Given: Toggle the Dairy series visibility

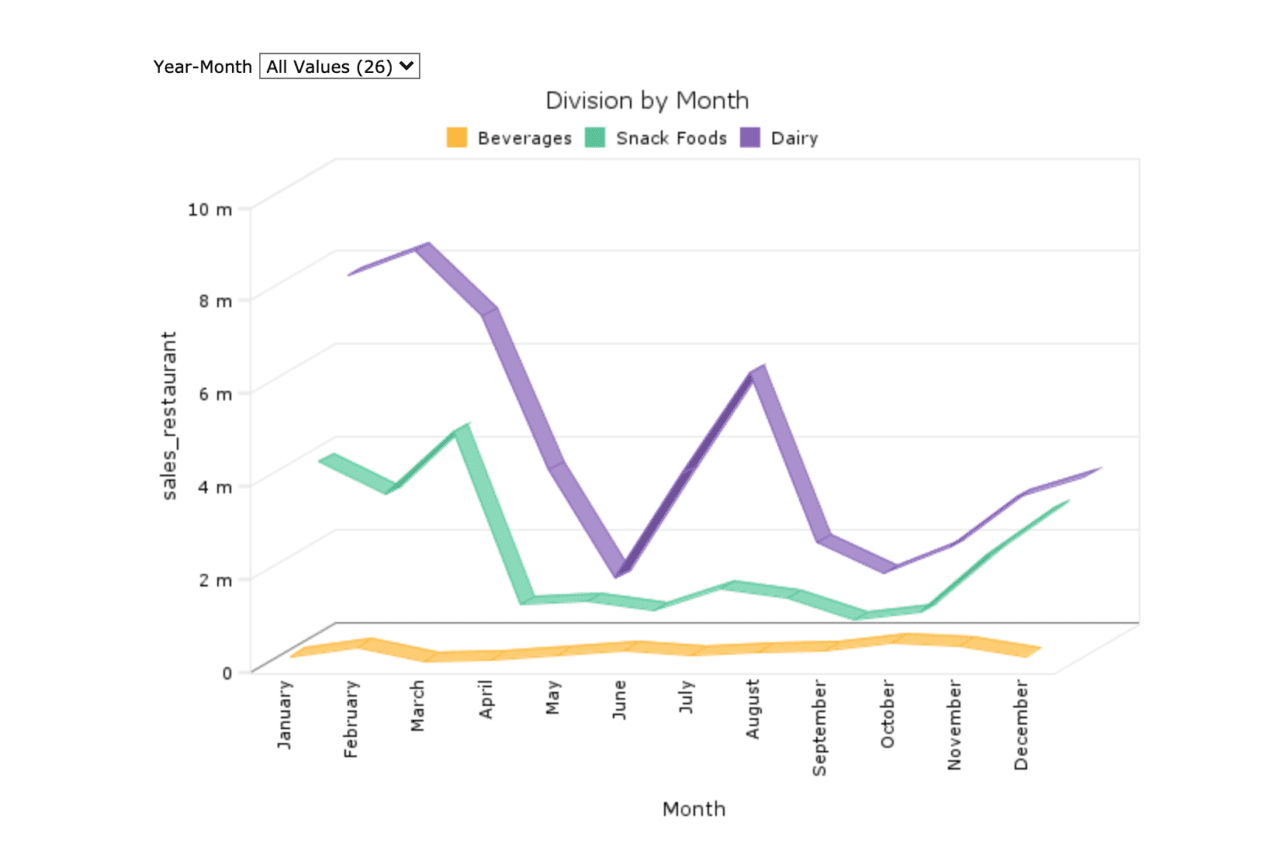Looking at the screenshot, I should click(x=791, y=138).
